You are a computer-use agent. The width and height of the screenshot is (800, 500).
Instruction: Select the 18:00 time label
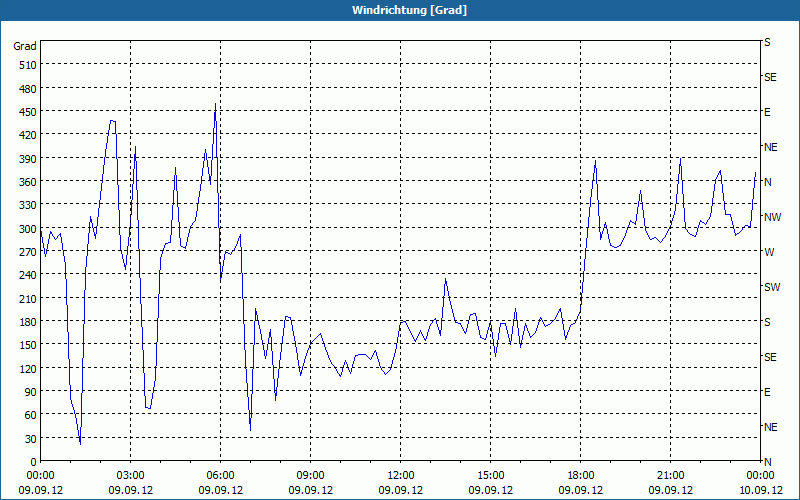[581, 476]
